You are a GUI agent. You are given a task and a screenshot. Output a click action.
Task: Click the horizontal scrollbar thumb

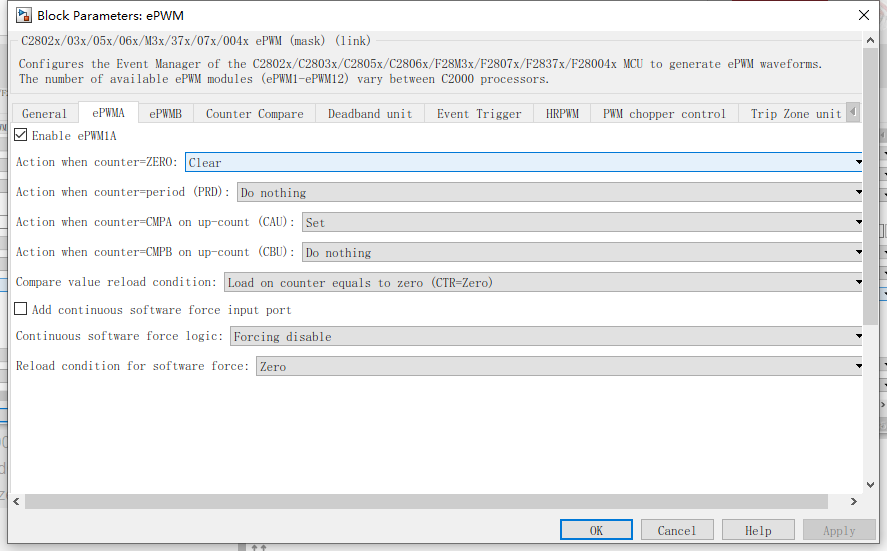point(427,501)
